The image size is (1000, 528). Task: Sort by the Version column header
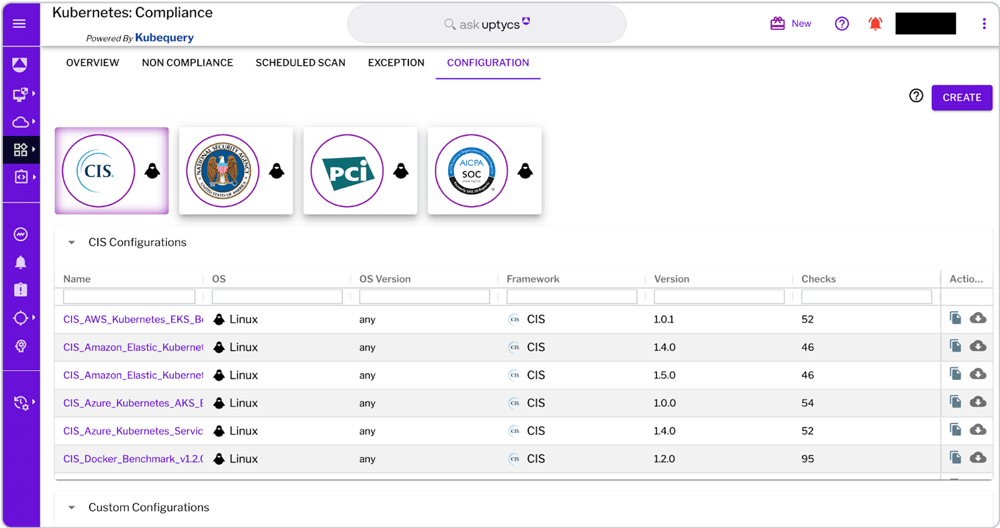672,279
